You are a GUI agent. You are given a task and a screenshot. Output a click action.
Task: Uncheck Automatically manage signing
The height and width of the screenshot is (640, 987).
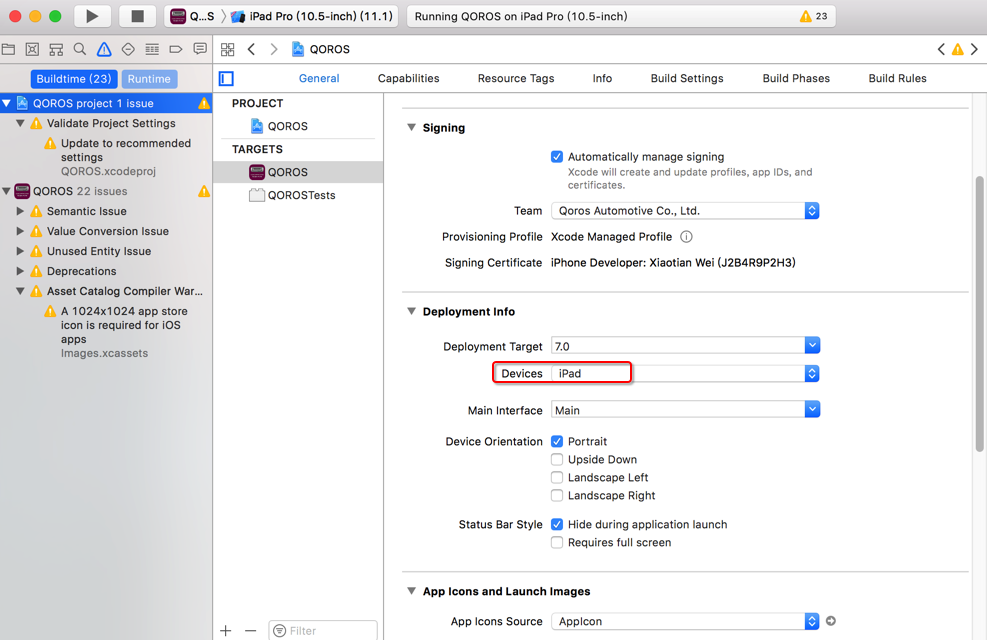click(557, 157)
